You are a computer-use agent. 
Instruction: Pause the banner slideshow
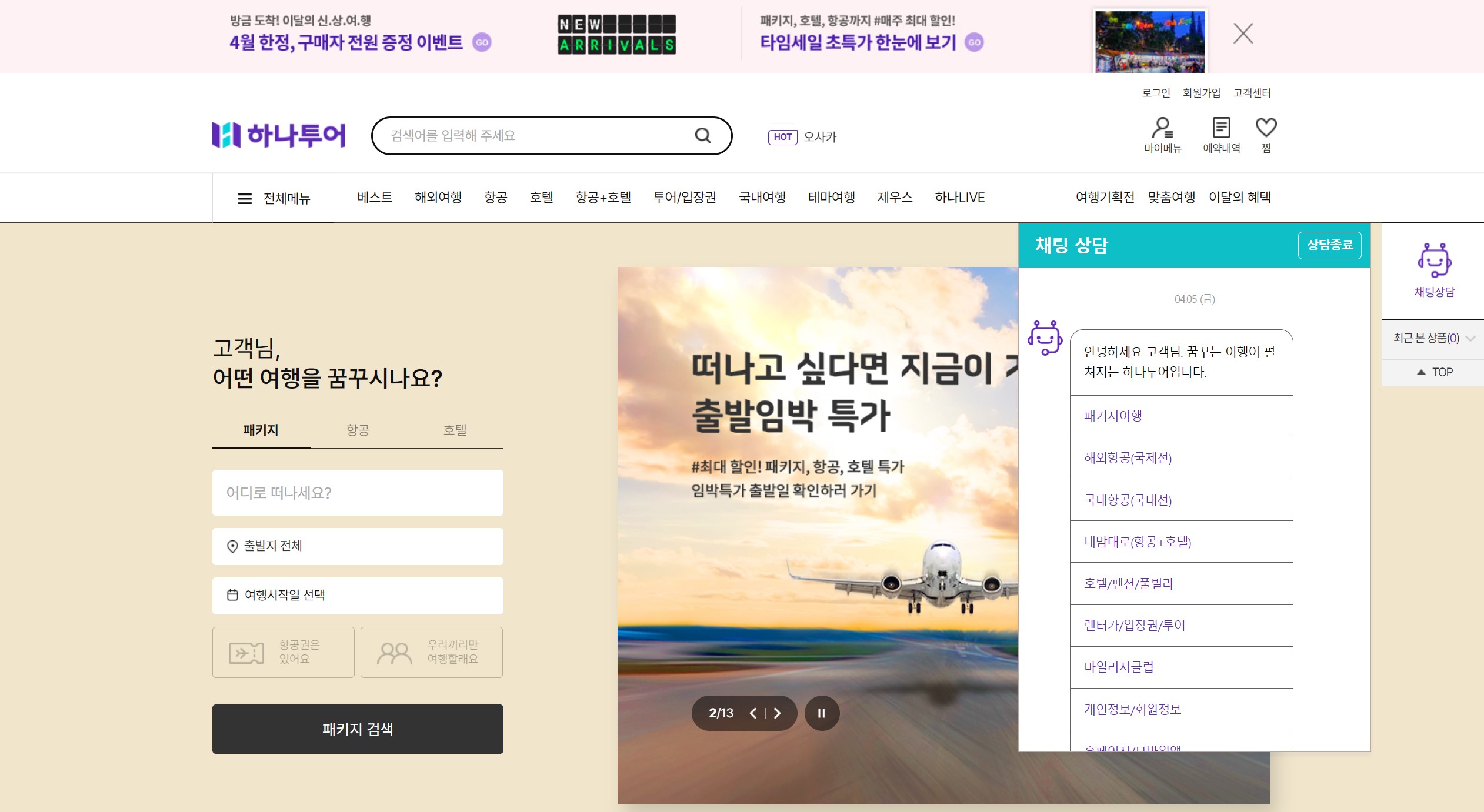coord(822,713)
